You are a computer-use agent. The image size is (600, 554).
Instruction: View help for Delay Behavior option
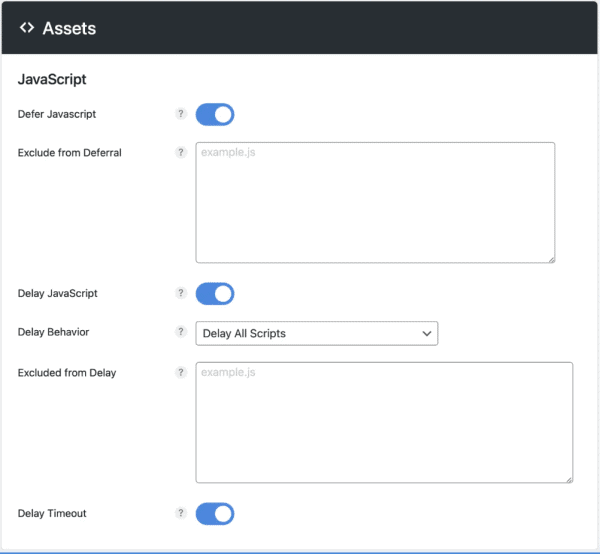coord(181,333)
